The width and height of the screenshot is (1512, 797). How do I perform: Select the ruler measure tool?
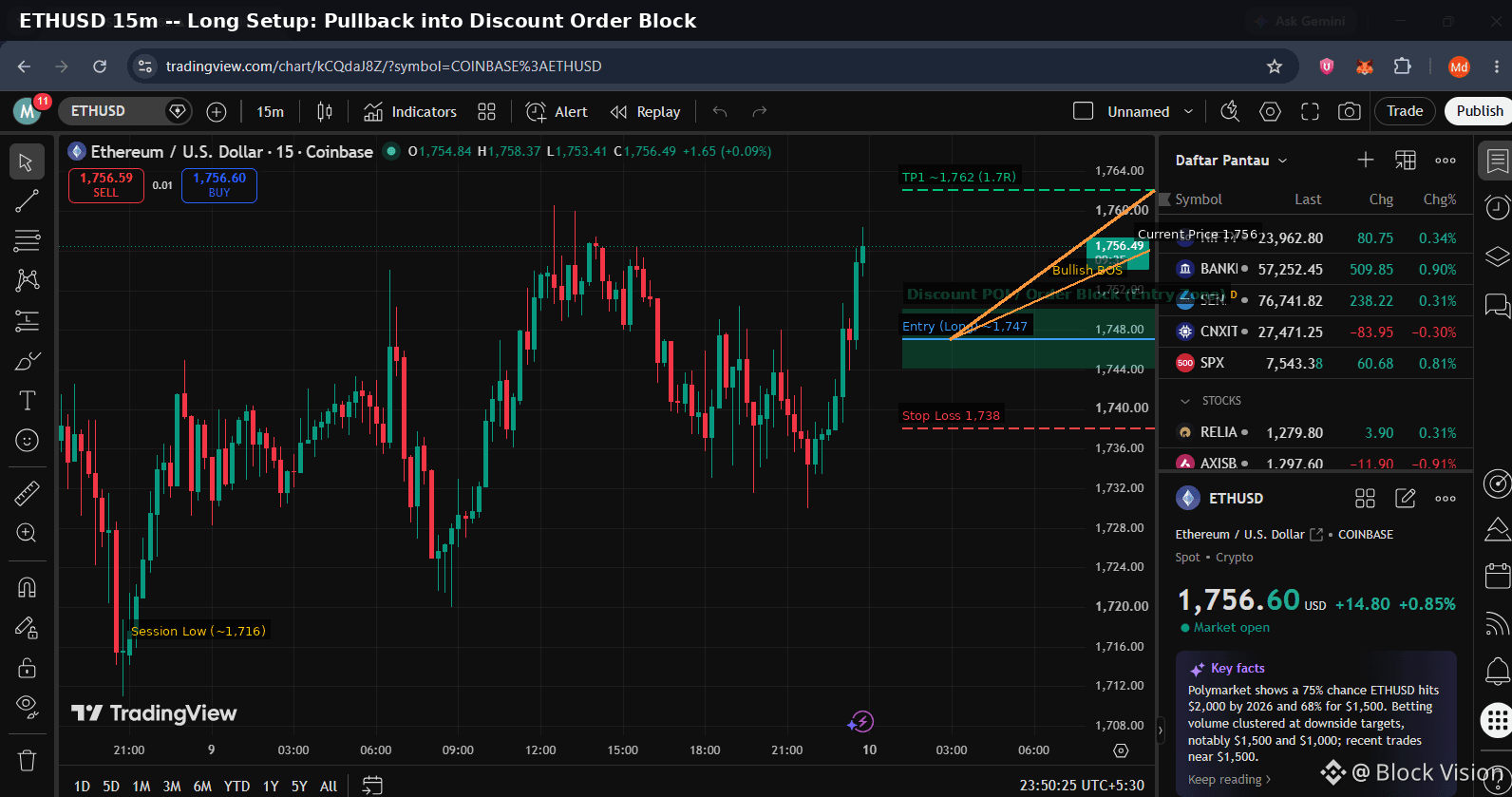click(x=27, y=493)
